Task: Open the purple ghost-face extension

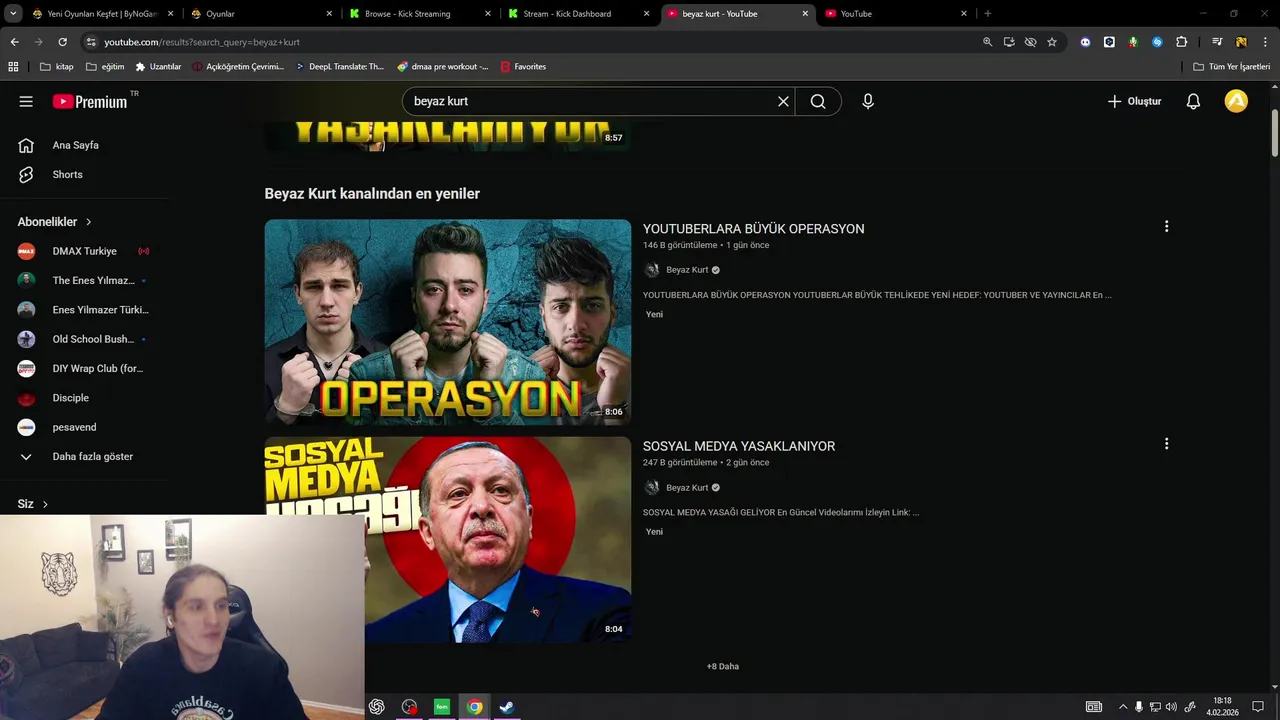Action: [1085, 42]
